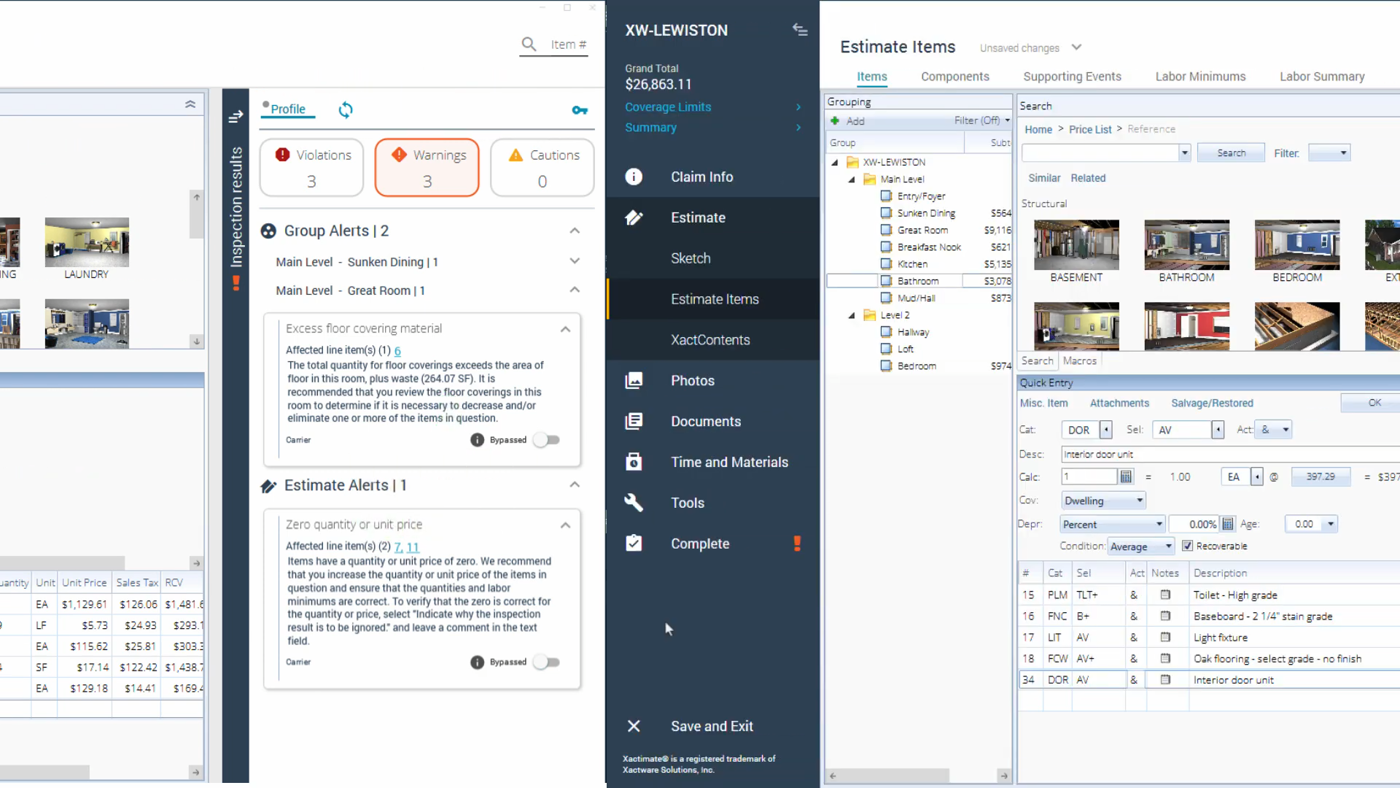Image resolution: width=1400 pixels, height=788 pixels.
Task: Open the Labor Minimums tab
Action: [x=1200, y=76]
